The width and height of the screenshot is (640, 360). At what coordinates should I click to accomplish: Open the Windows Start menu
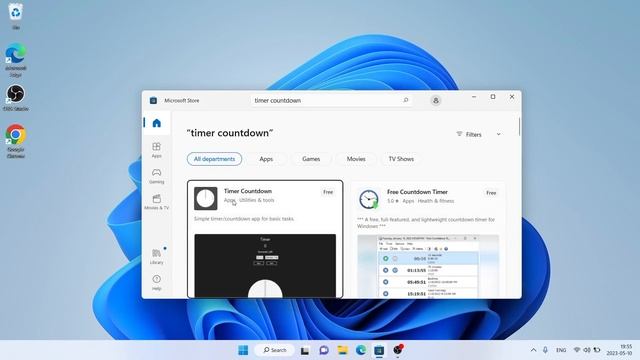pyautogui.click(x=243, y=350)
